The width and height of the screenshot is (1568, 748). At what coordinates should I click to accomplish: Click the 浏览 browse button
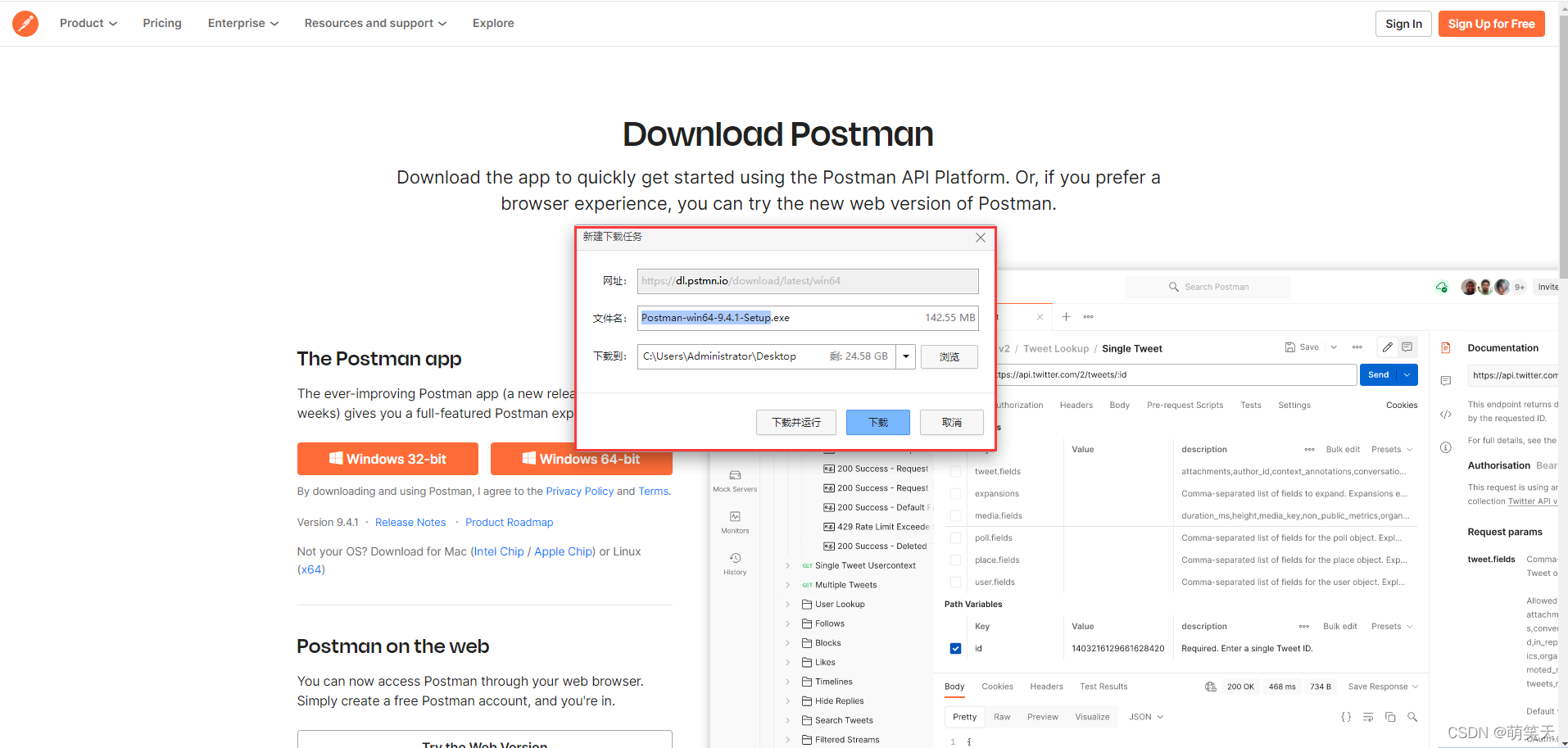coord(949,356)
